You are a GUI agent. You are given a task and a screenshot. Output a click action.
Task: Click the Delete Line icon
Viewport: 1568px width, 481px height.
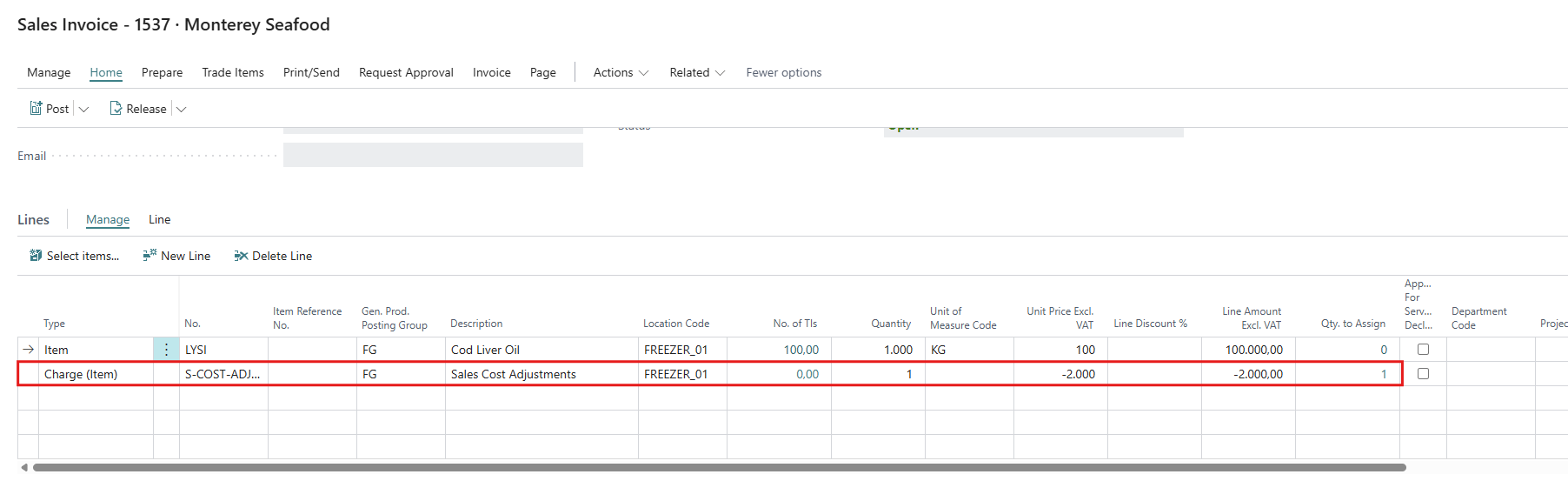[x=241, y=256]
